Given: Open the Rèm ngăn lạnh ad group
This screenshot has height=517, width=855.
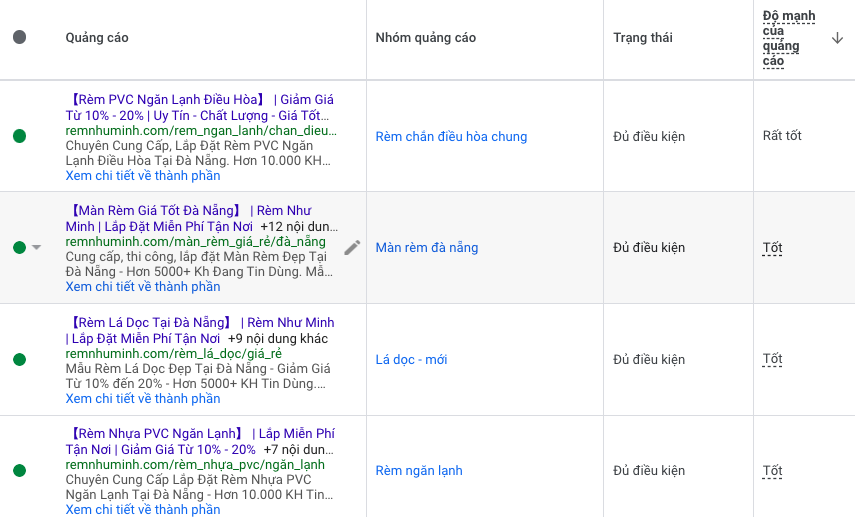Looking at the screenshot, I should [419, 471].
